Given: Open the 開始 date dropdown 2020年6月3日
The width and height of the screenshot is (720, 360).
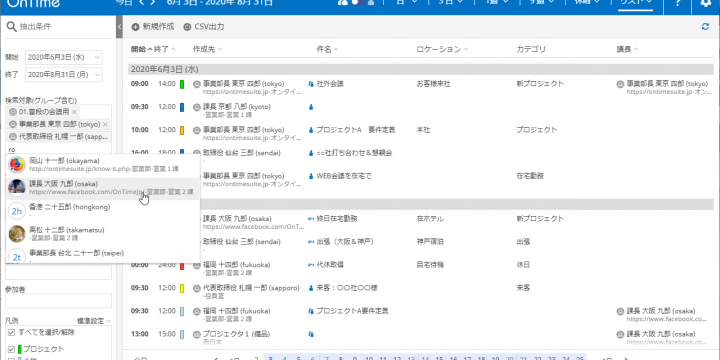Looking at the screenshot, I should 64,57.
